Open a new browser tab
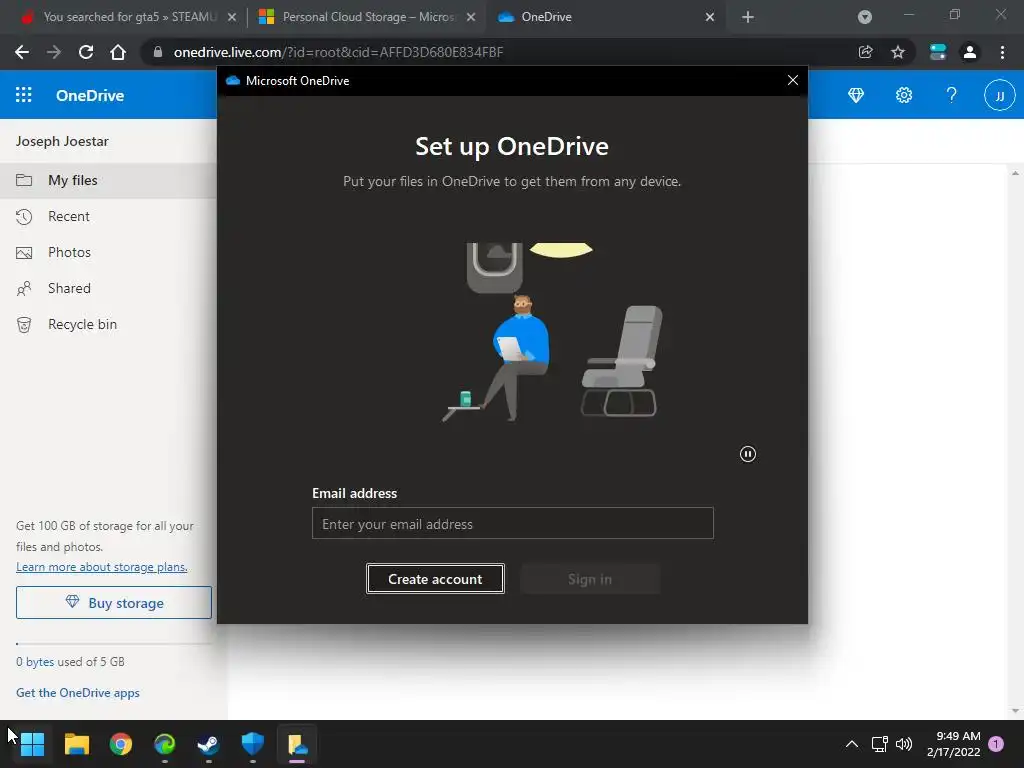Screen dimensions: 1024x768 click(x=748, y=17)
